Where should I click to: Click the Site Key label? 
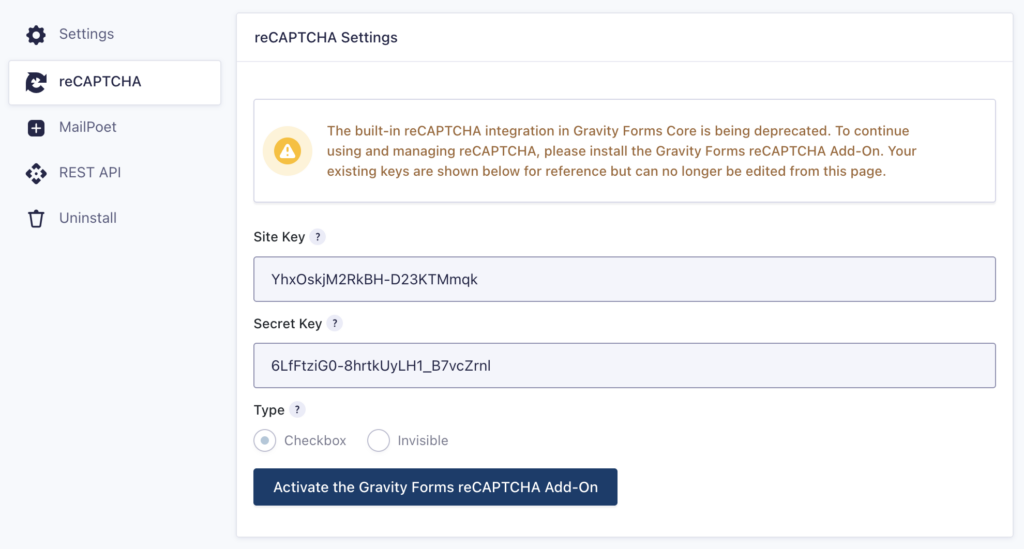pyautogui.click(x=279, y=237)
